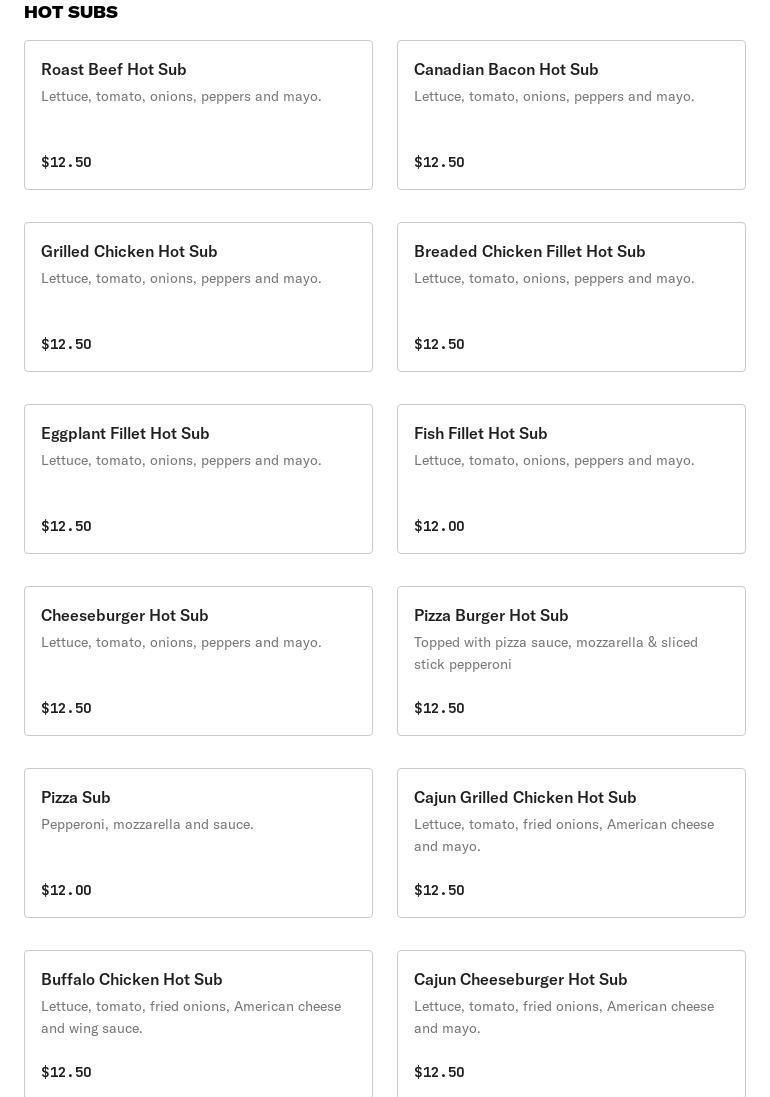This screenshot has width=770, height=1097.
Task: Choose the Grilled Chicken Hot Sub
Action: click(x=198, y=297)
